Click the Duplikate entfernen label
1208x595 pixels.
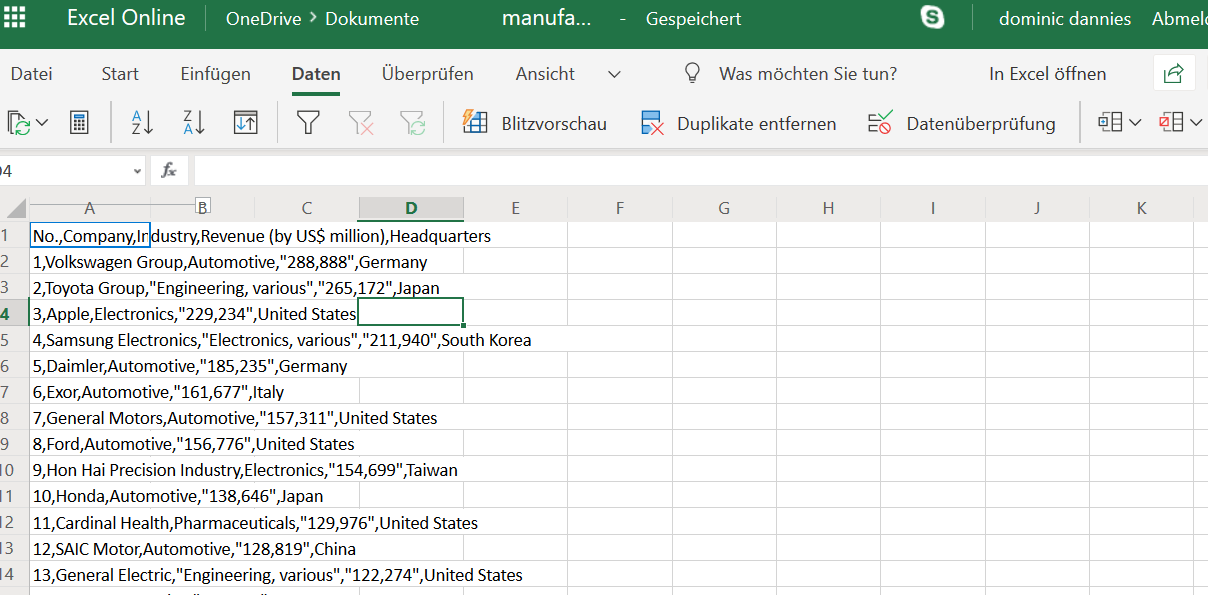coord(756,124)
